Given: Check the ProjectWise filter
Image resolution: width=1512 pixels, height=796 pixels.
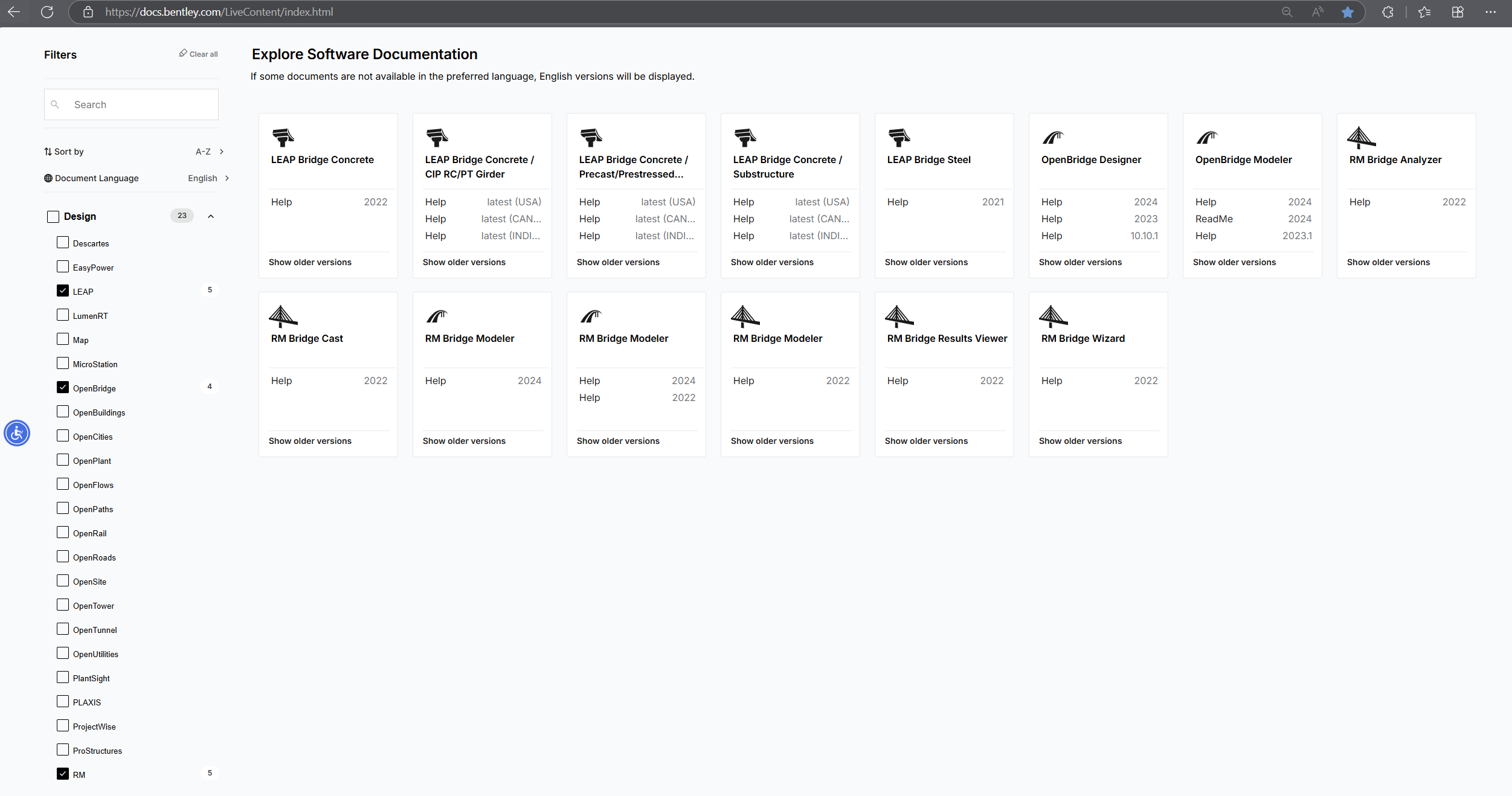Looking at the screenshot, I should (x=63, y=725).
